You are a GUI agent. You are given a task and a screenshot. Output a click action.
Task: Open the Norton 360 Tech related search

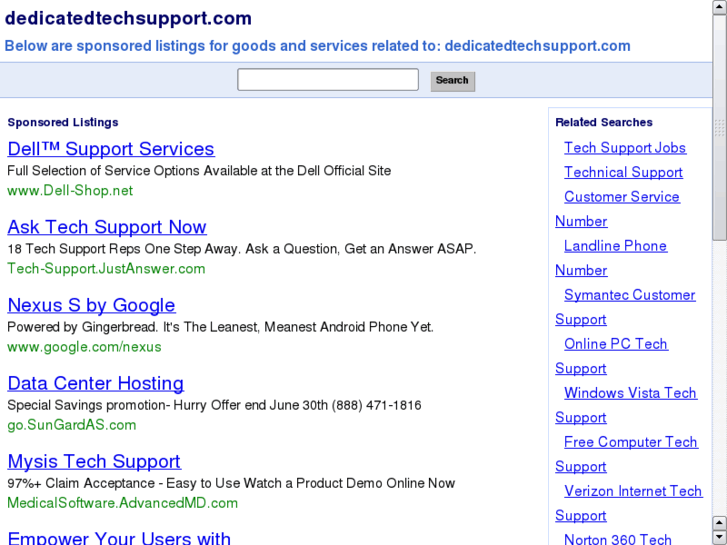(x=618, y=539)
